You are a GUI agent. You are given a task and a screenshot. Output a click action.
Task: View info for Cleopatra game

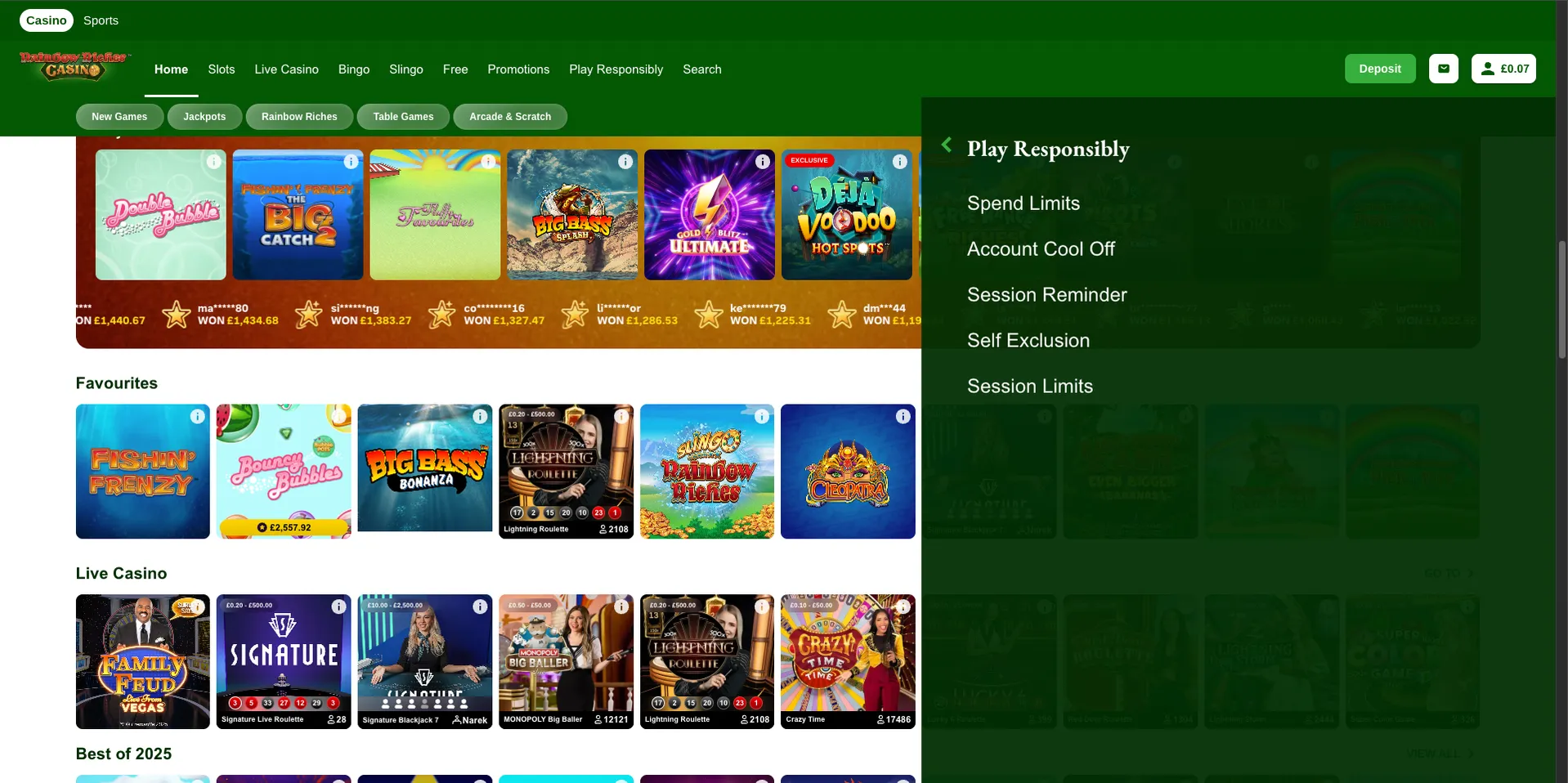[903, 416]
